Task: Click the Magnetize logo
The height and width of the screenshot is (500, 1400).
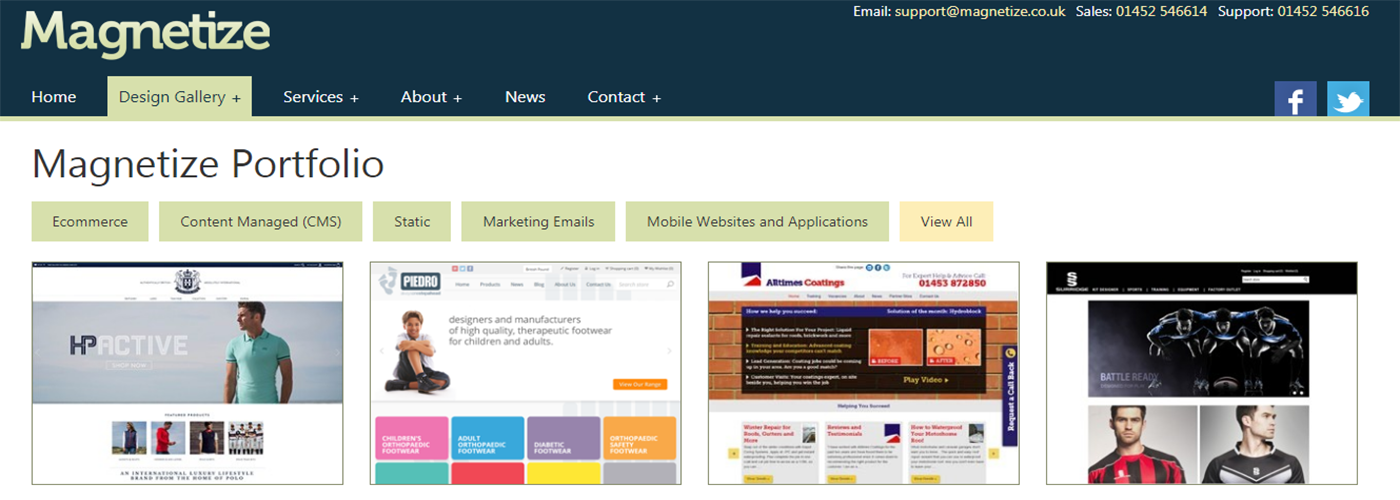Action: click(146, 34)
